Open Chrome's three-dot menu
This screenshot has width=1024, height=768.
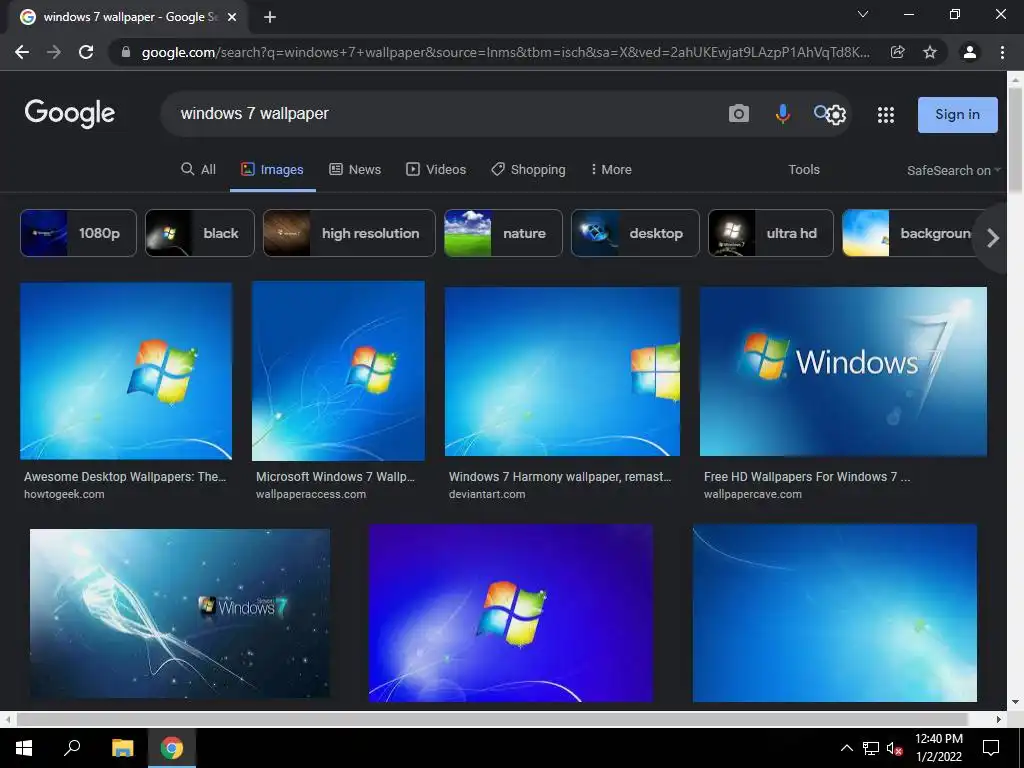coord(1002,52)
